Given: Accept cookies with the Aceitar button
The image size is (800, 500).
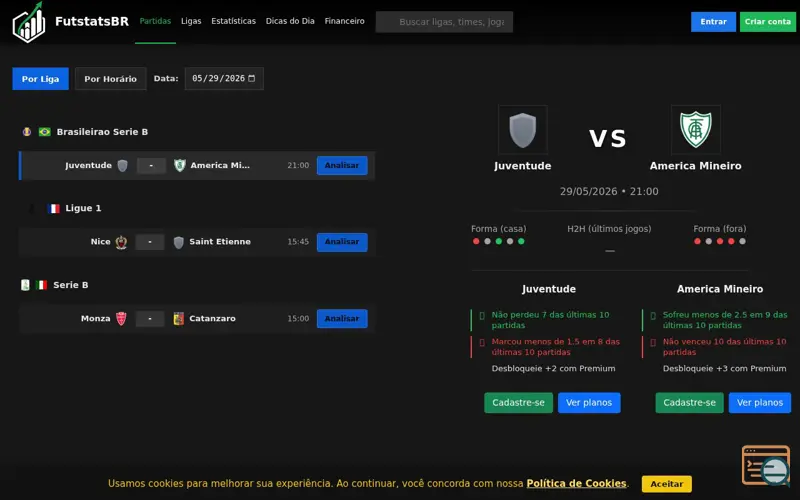Looking at the screenshot, I should tap(666, 484).
